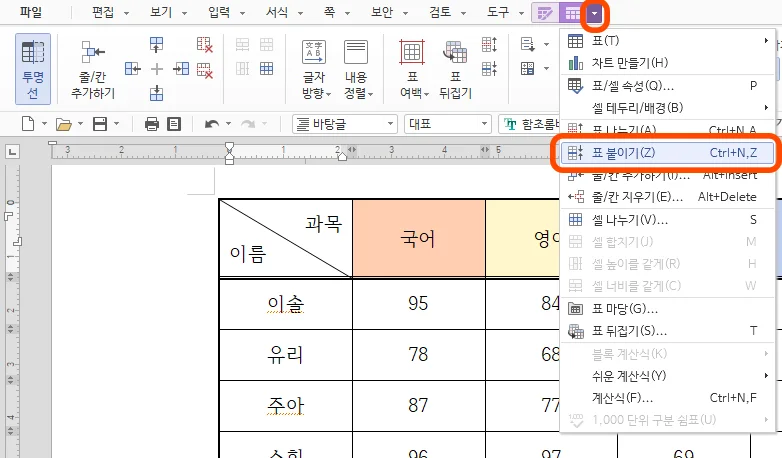Choose 줄/칸 지우기(E)... from the menu
Image resolution: width=782 pixels, height=458 pixels.
(668, 197)
